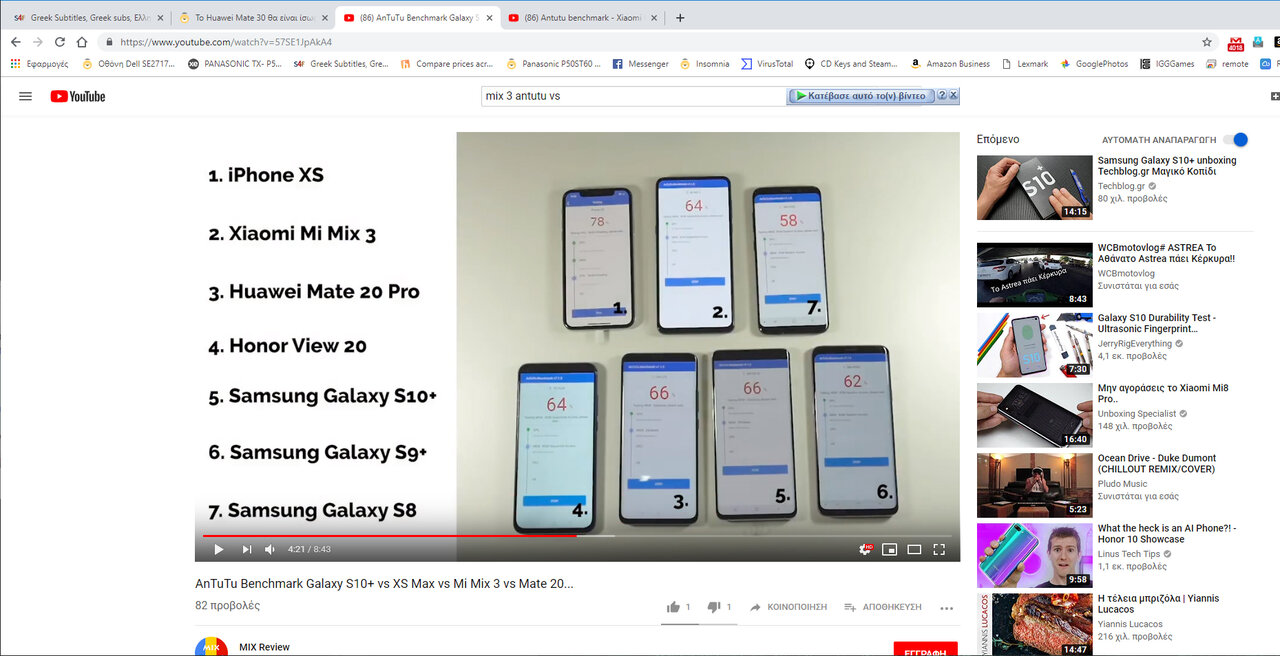This screenshot has width=1280, height=656.
Task: Bookmark this page with the star
Action: click(1207, 42)
